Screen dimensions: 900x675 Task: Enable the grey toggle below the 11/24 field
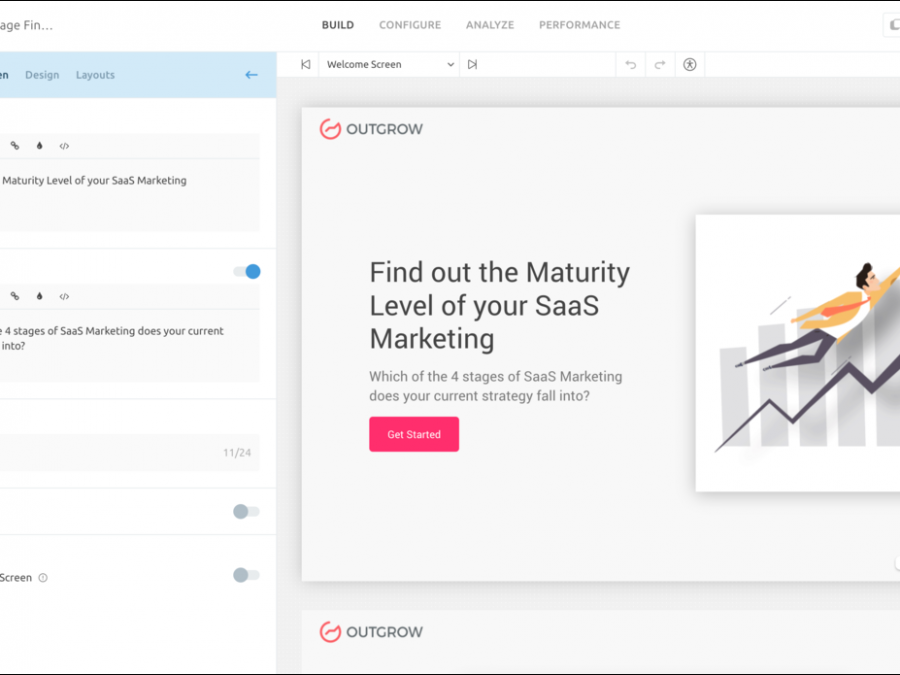pos(246,511)
